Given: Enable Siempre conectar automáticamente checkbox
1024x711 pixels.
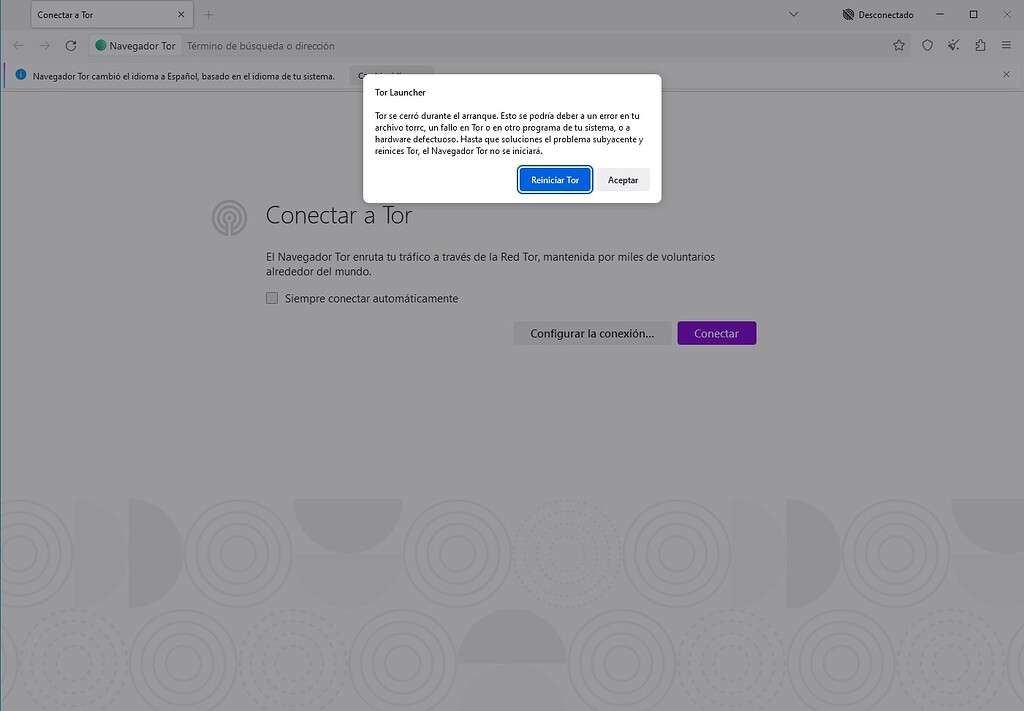Looking at the screenshot, I should click(272, 298).
